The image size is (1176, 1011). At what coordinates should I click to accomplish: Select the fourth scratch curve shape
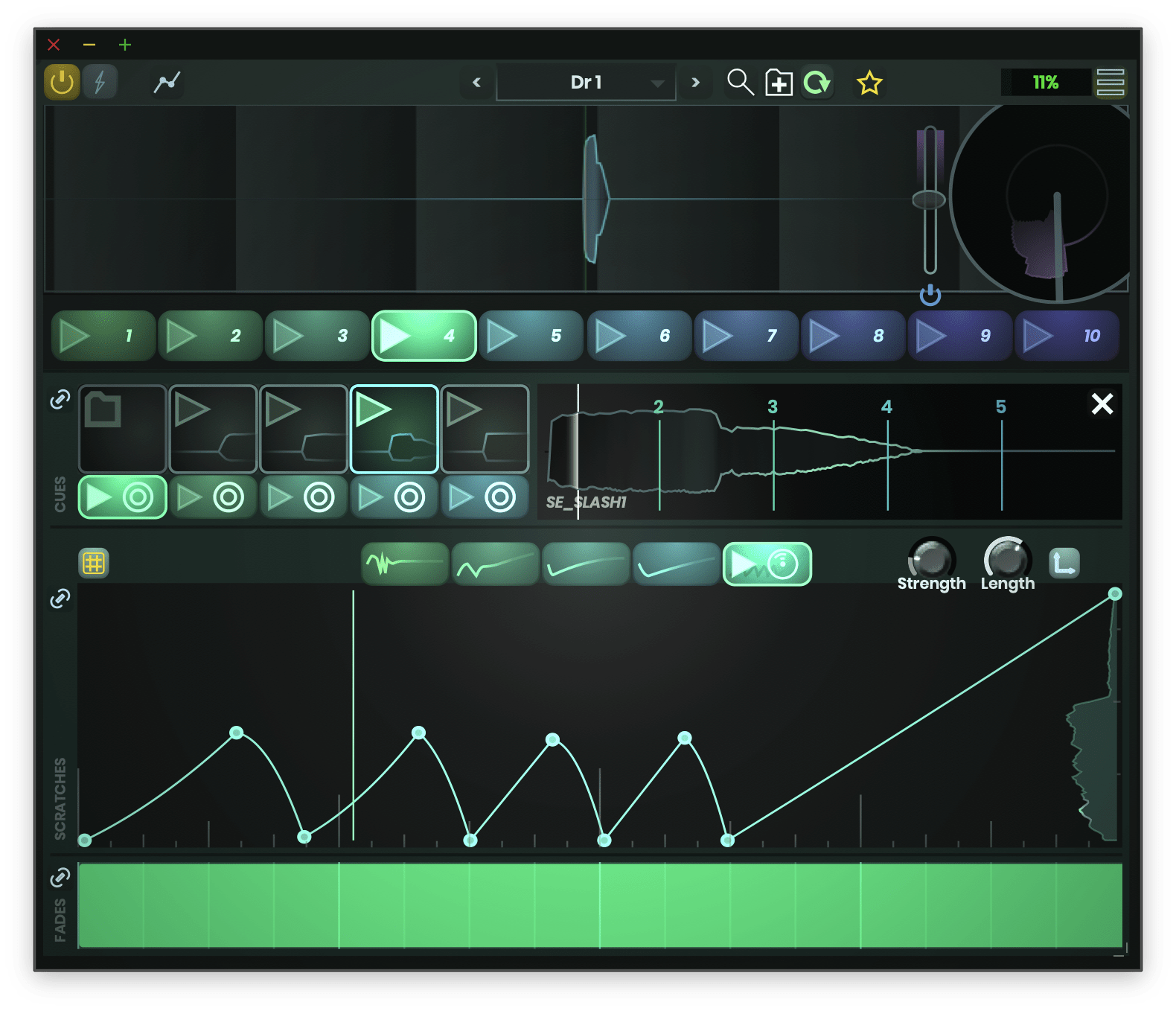[x=677, y=564]
